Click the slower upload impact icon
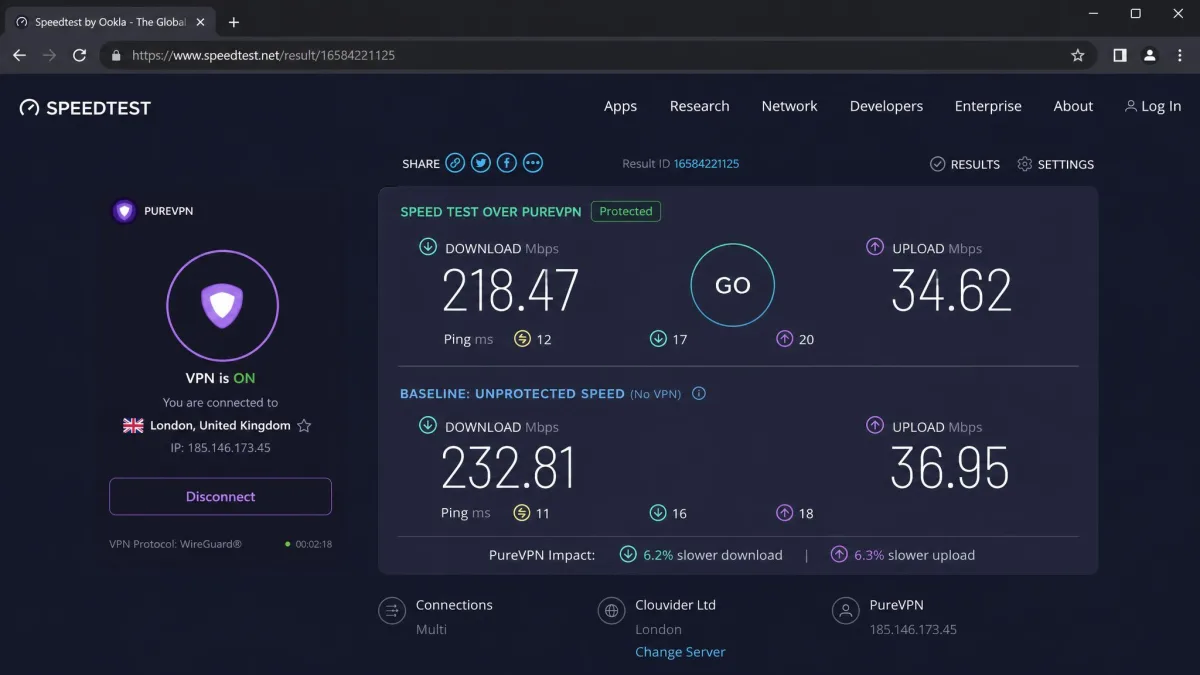The height and width of the screenshot is (675, 1200). pyautogui.click(x=839, y=554)
